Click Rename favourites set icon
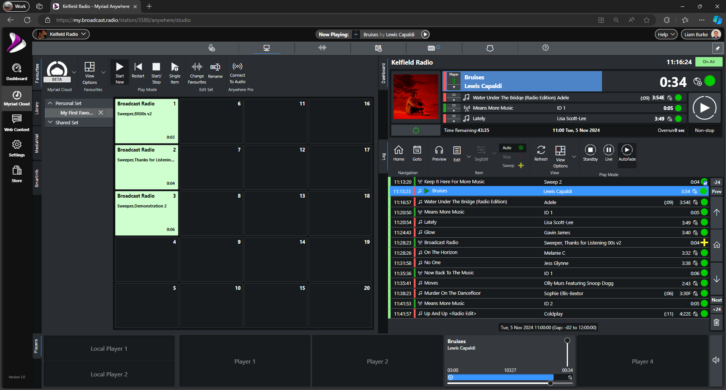The height and width of the screenshot is (390, 726). 215,70
